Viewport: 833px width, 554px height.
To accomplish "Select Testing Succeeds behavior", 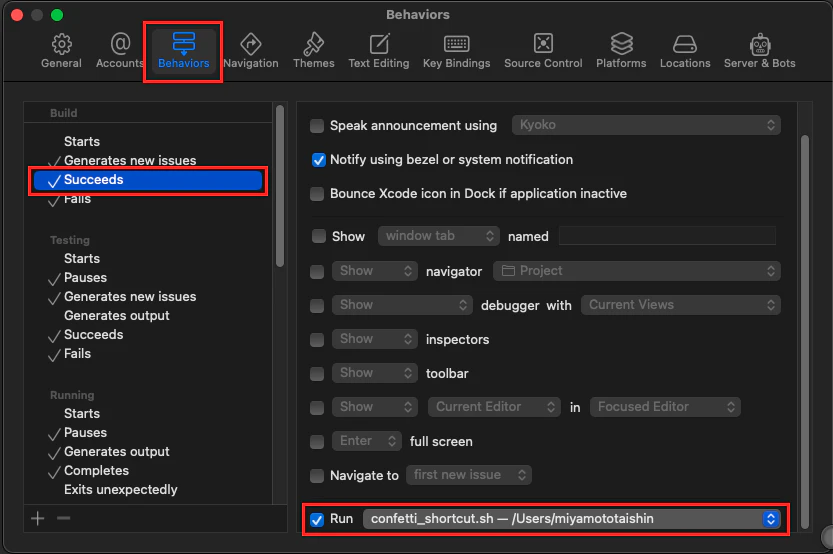I will [x=94, y=335].
